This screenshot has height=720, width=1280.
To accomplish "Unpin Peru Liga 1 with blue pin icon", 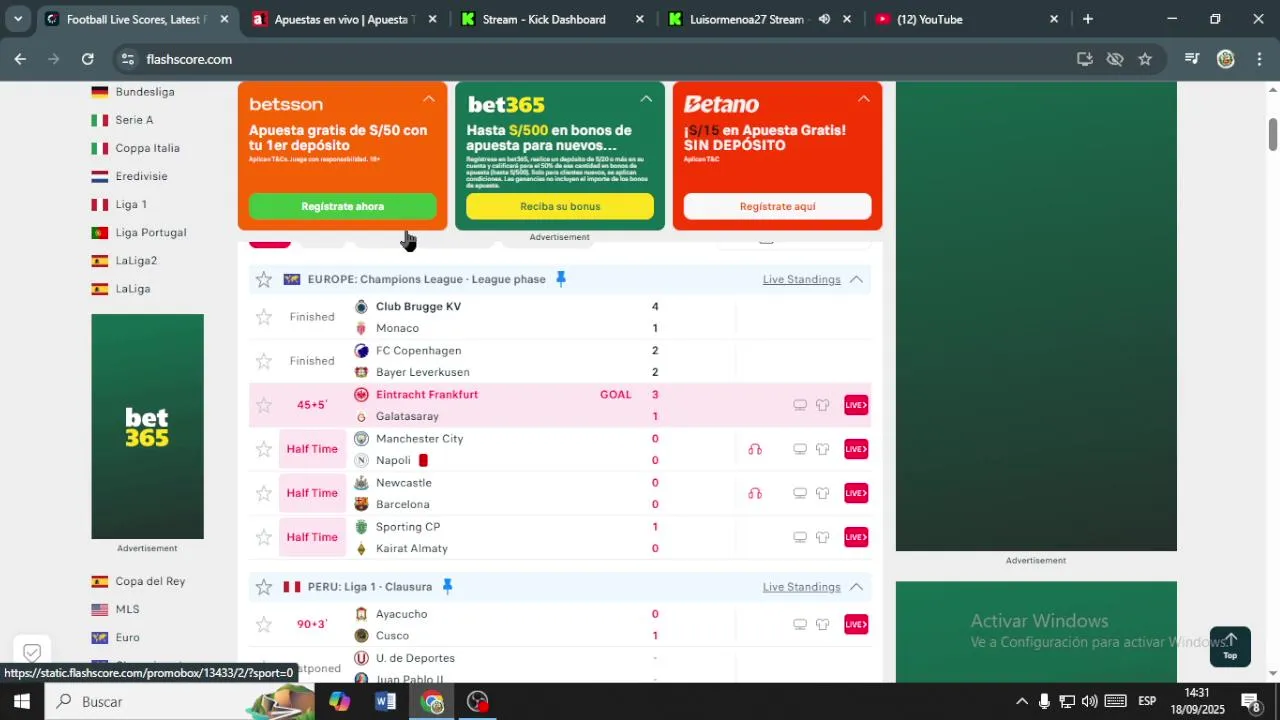I will [x=447, y=587].
